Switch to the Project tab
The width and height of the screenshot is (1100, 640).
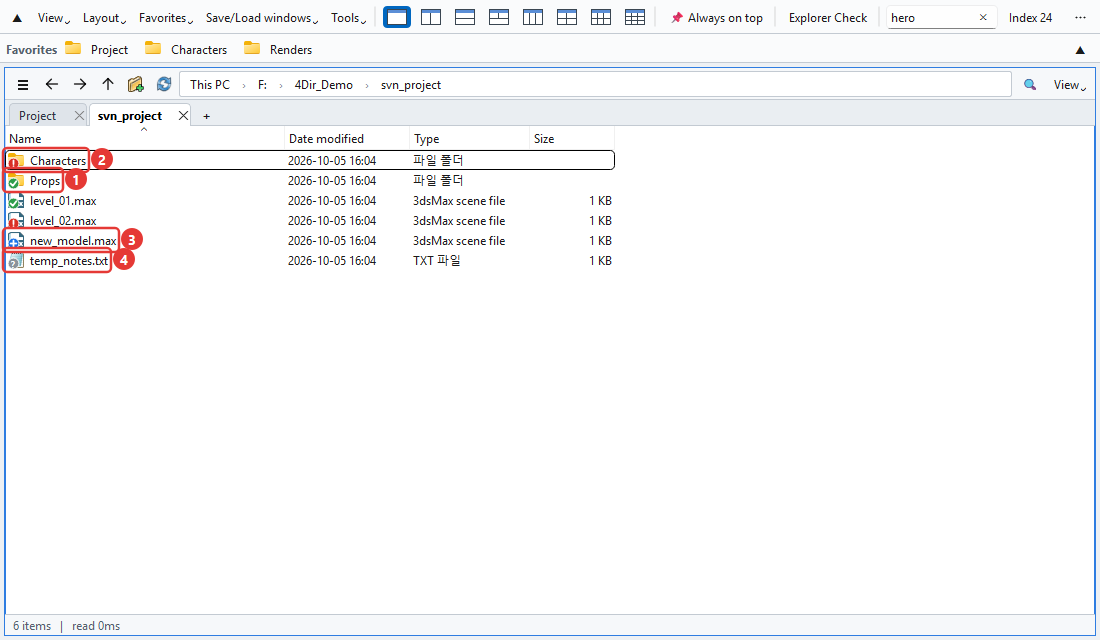tap(38, 116)
